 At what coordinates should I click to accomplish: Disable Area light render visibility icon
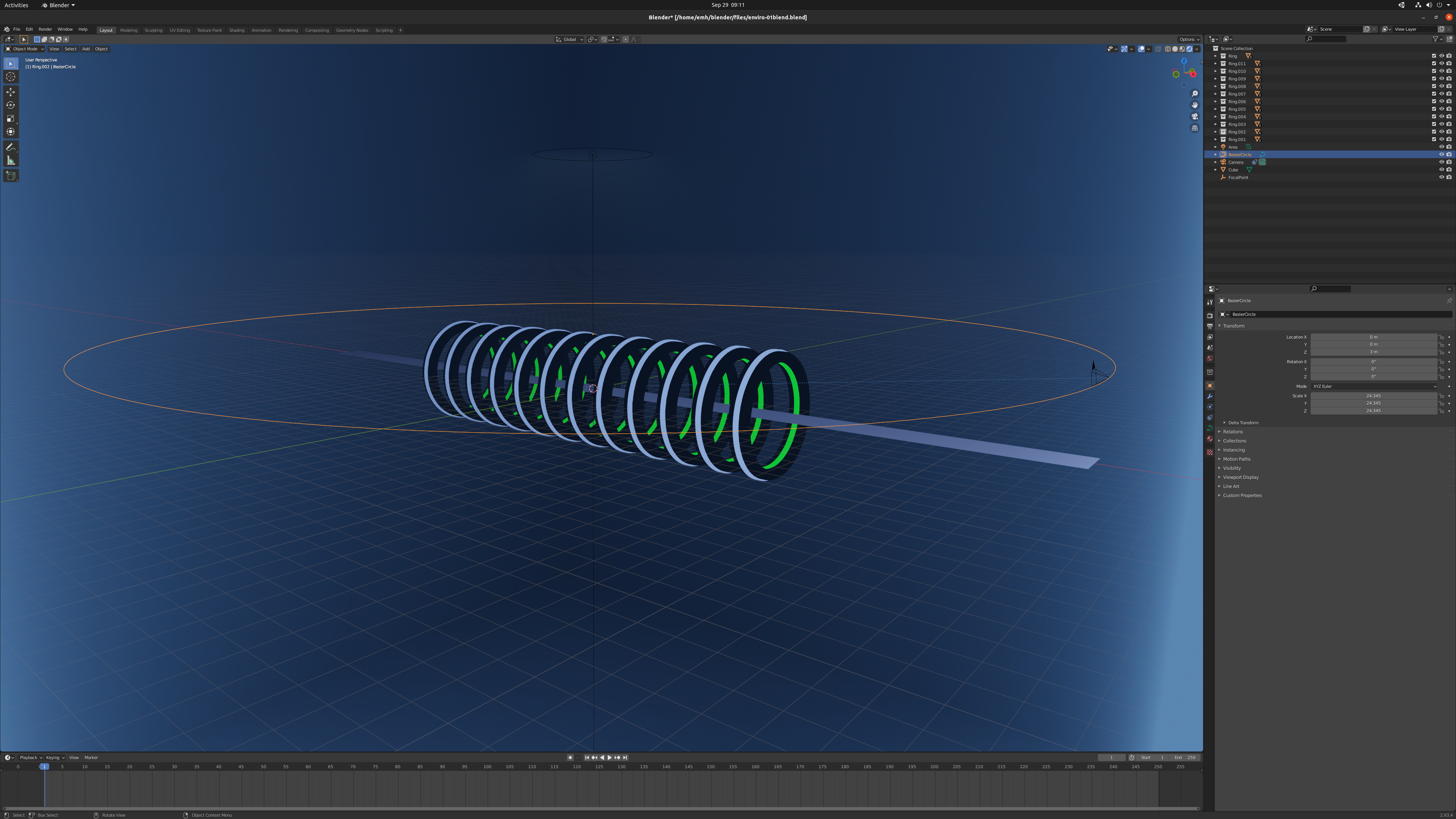(x=1449, y=147)
